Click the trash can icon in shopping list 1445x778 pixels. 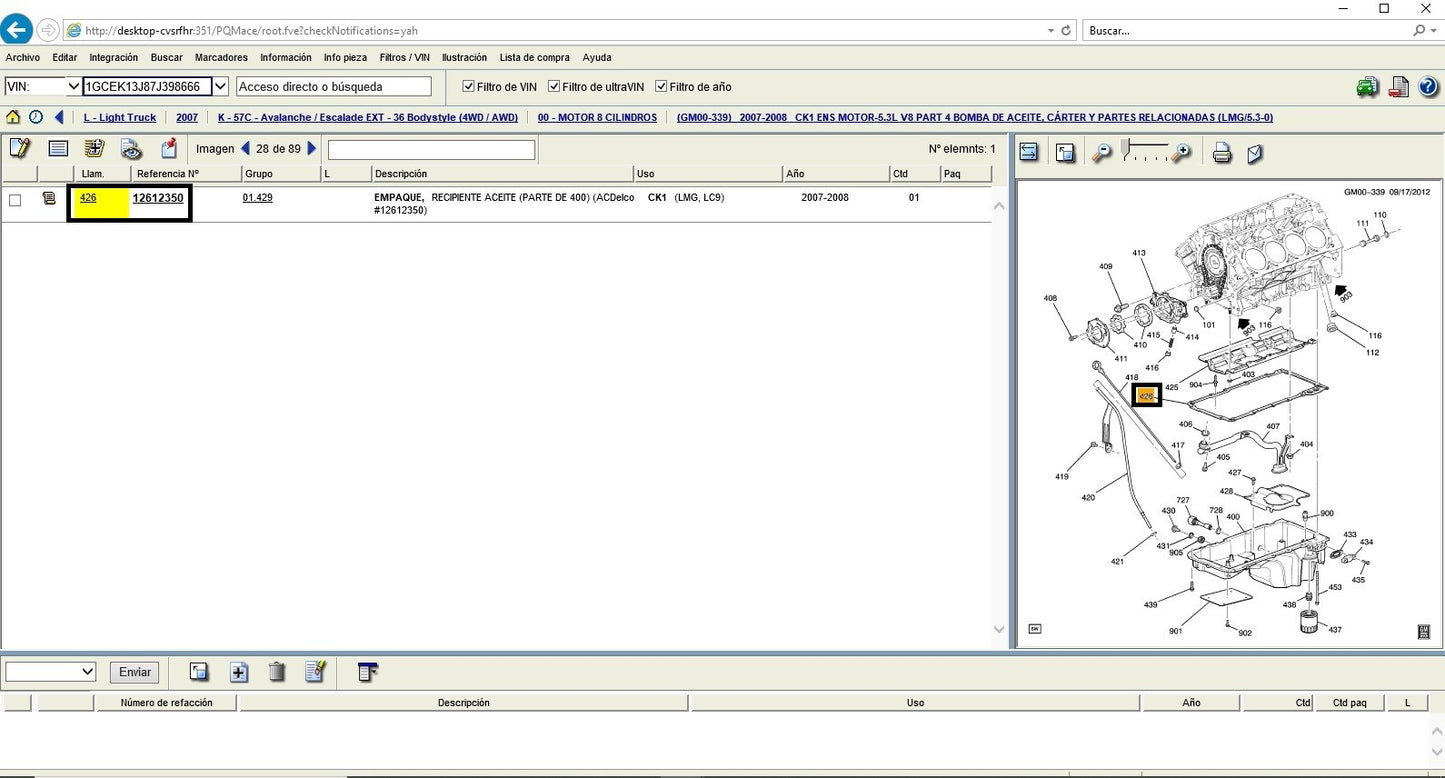277,672
